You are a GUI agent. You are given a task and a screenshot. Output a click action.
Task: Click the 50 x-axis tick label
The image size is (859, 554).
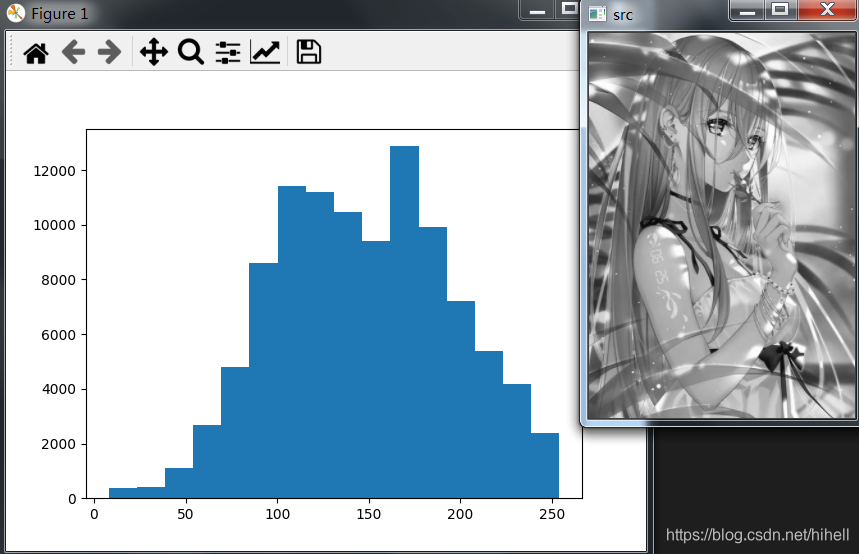186,515
